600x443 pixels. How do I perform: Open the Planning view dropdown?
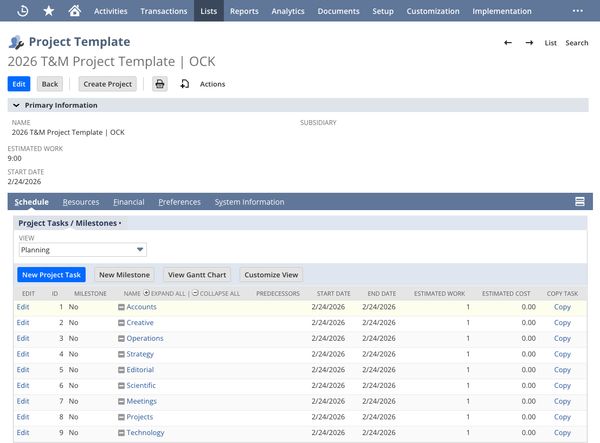click(84, 250)
